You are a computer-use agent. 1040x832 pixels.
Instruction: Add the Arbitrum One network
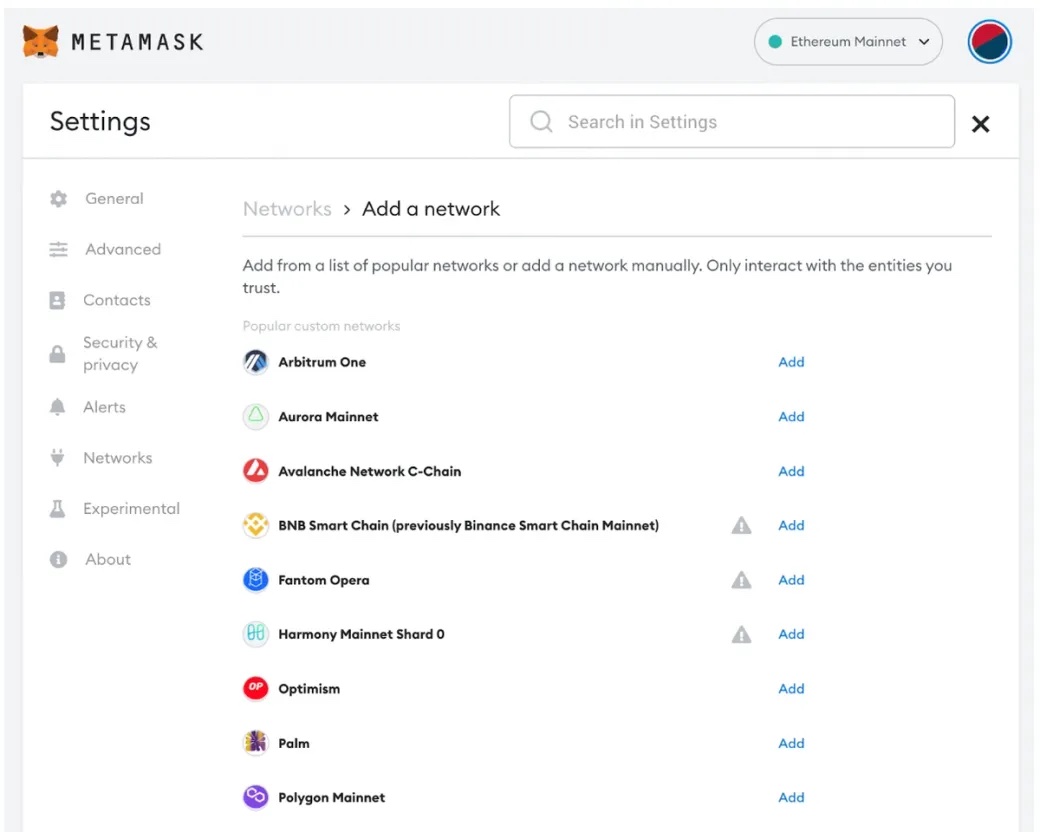791,361
